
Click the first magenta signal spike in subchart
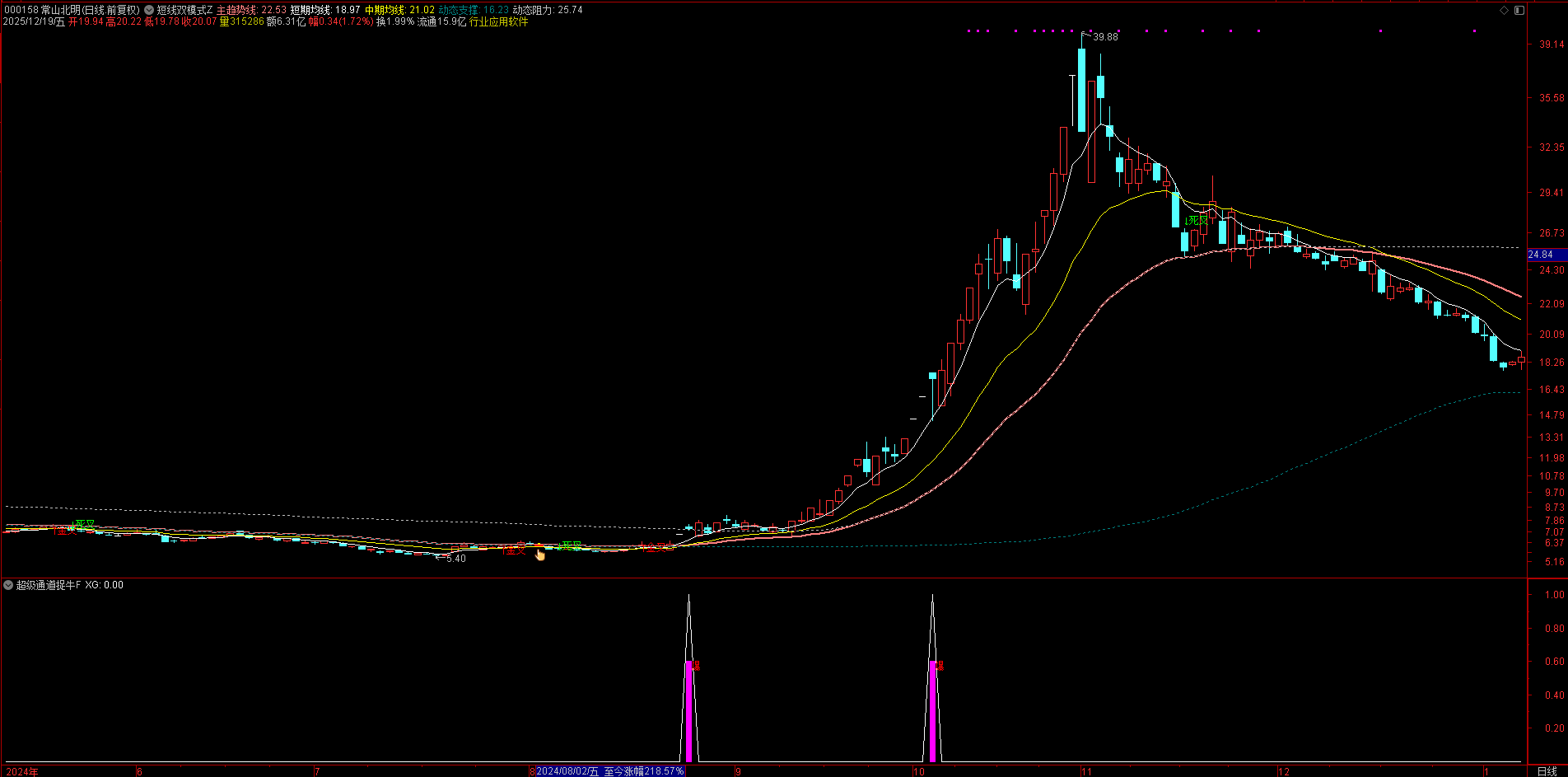[688, 709]
